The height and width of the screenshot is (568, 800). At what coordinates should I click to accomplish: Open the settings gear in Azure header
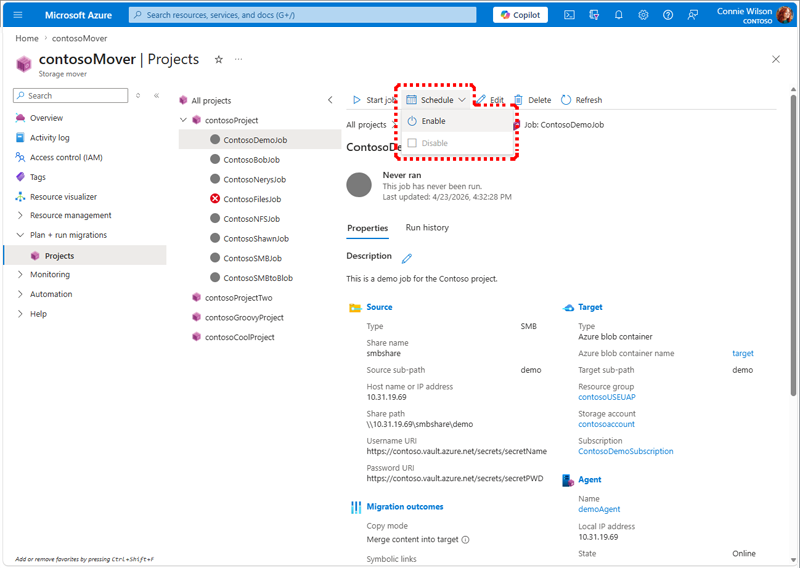(643, 15)
